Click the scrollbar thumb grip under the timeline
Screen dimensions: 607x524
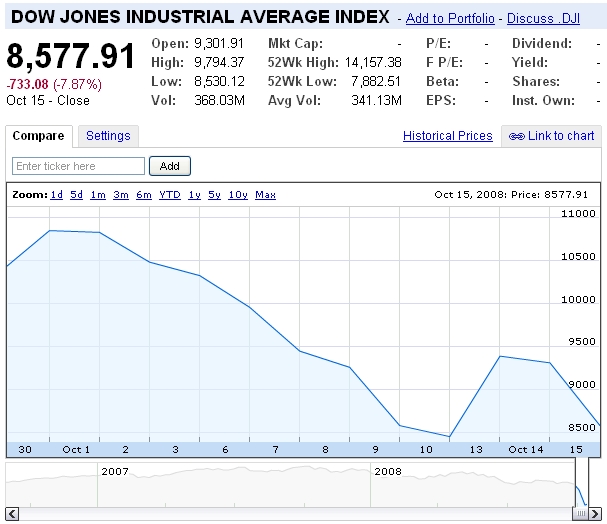580,514
